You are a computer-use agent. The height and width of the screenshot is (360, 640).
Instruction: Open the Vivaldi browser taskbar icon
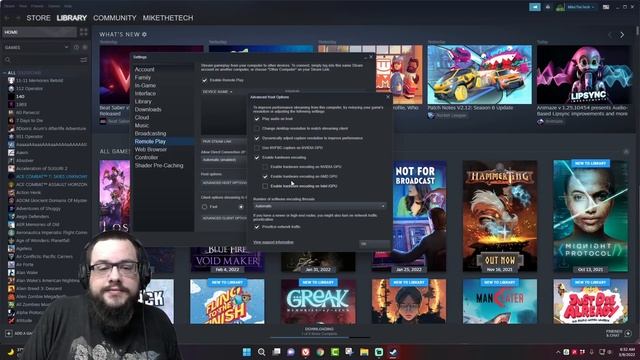coord(306,352)
